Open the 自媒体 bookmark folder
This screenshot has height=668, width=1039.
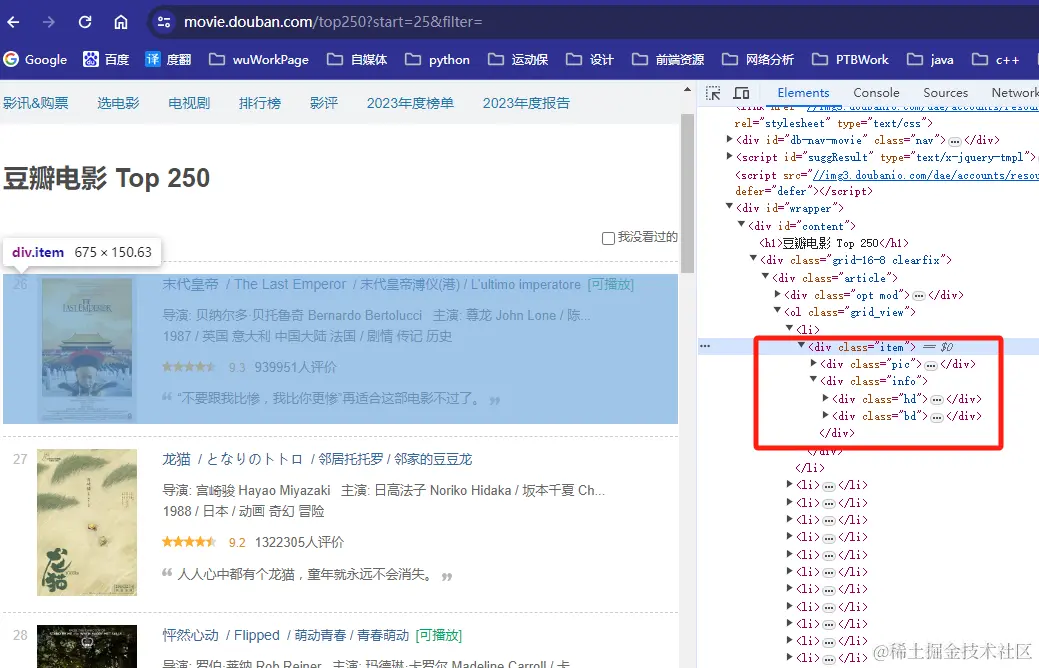[x=357, y=60]
